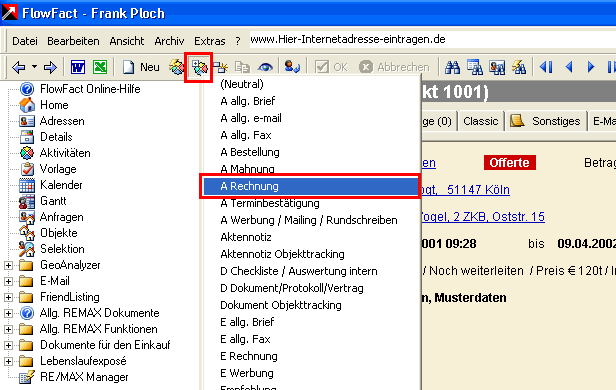Switch to the Classic tab
The height and width of the screenshot is (390, 616).
tap(480, 121)
